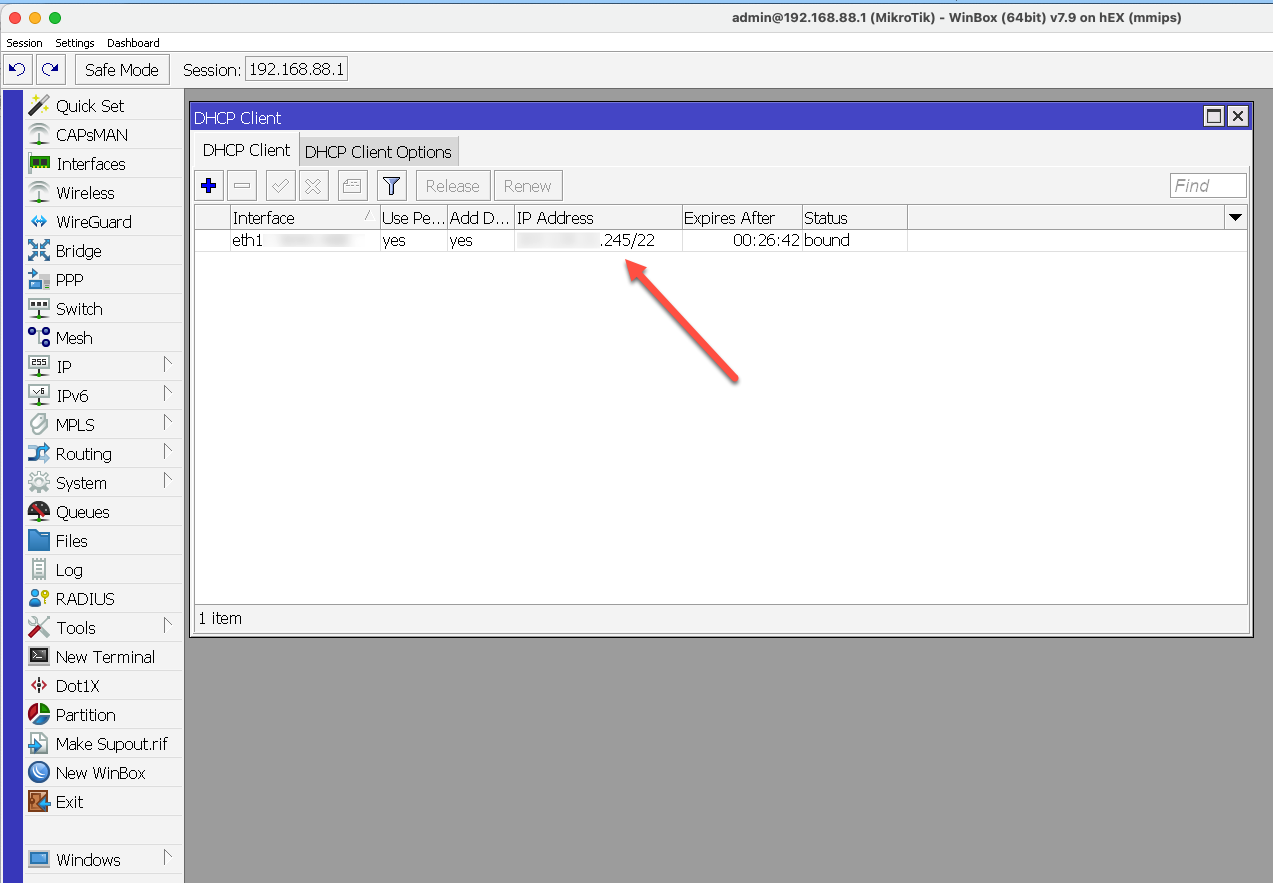Open the filter in DHCP Client window
The height and width of the screenshot is (883, 1273).
(x=391, y=185)
